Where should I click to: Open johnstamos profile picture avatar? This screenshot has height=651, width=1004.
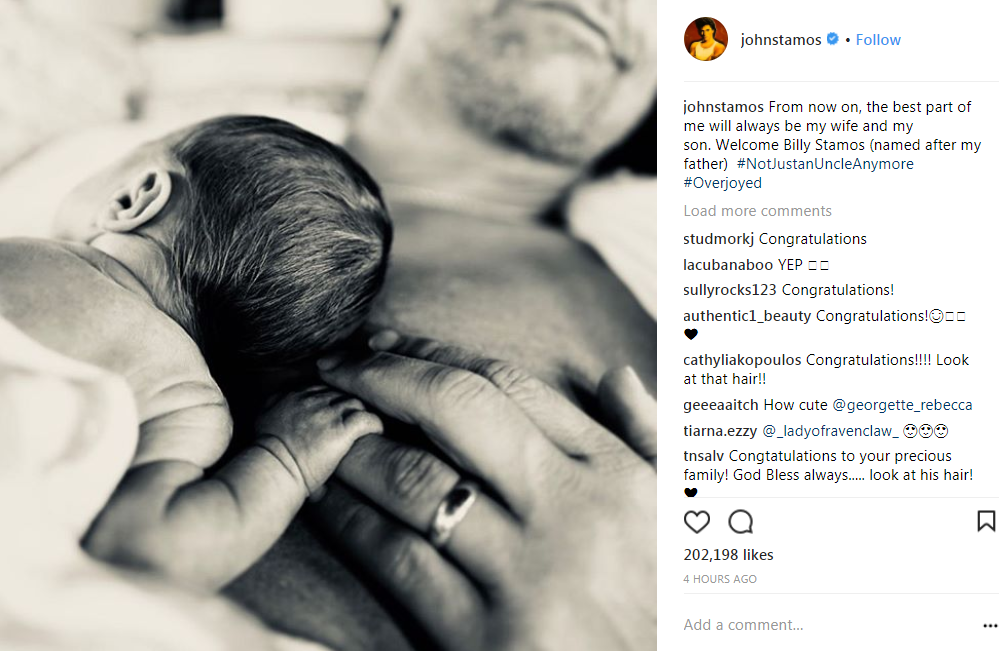[x=706, y=39]
